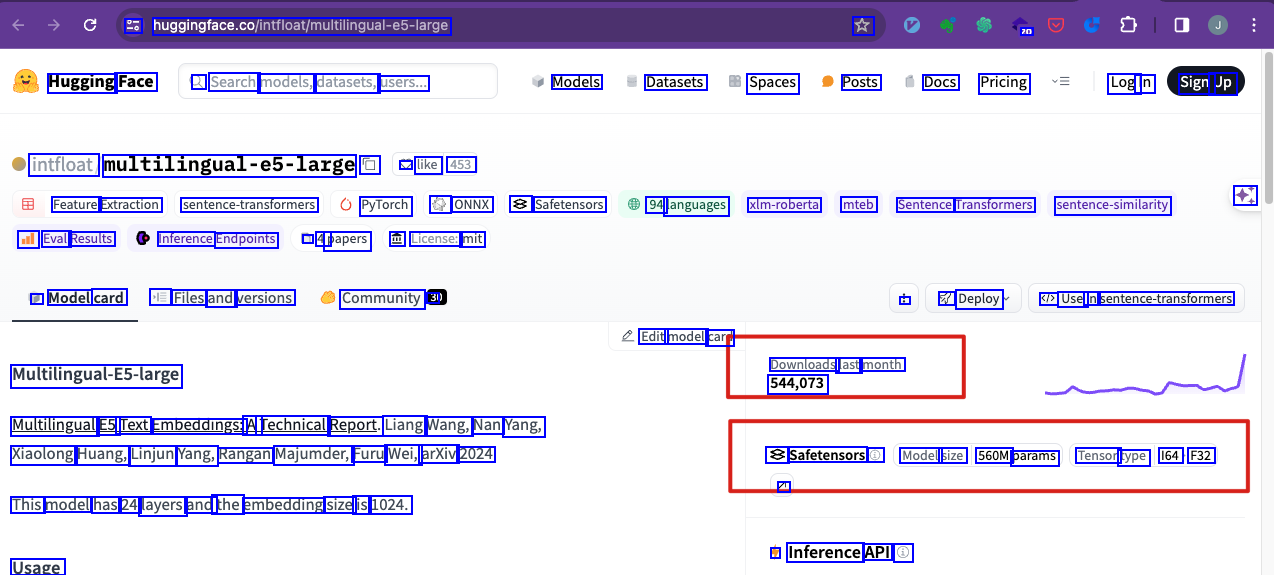
Task: Open the intfloat author link
Action: pyautogui.click(x=63, y=165)
